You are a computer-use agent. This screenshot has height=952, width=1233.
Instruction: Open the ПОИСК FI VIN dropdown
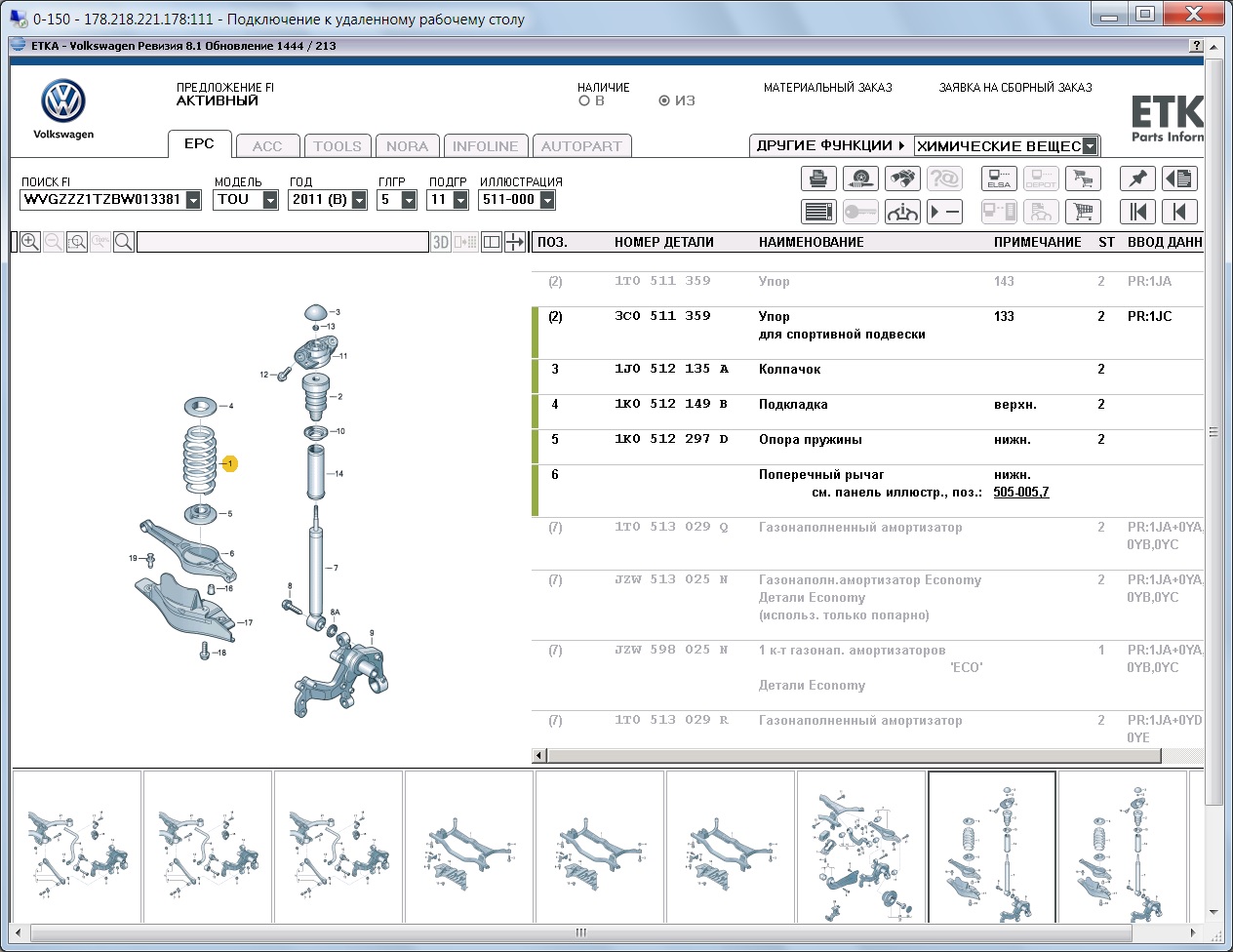(x=193, y=200)
